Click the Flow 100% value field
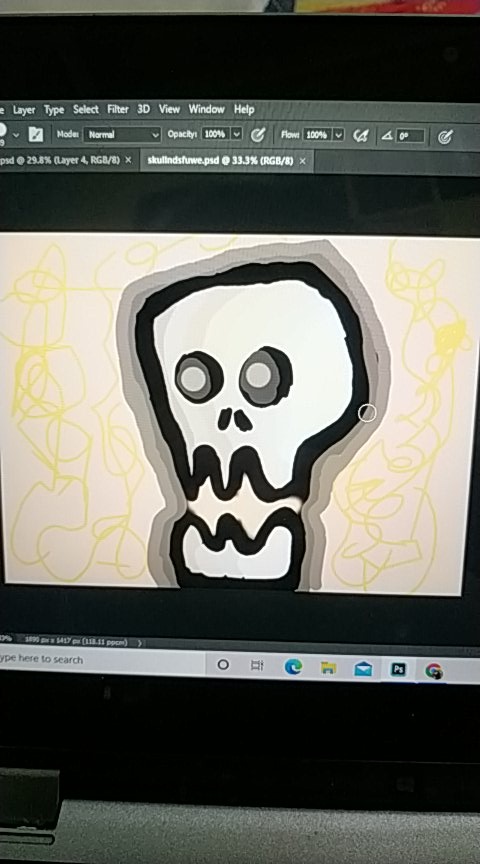This screenshot has height=864, width=480. click(x=317, y=134)
